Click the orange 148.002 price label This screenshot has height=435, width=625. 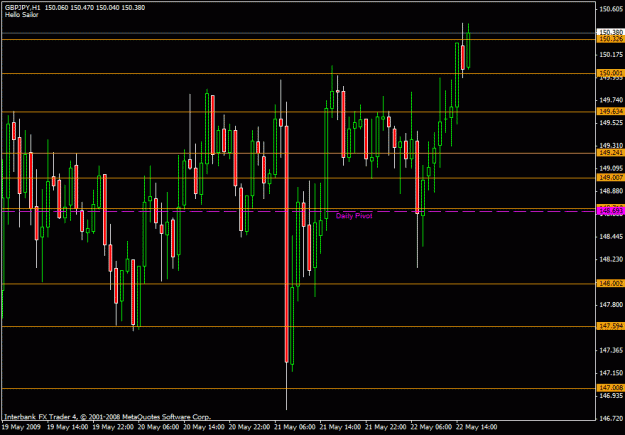tap(610, 283)
